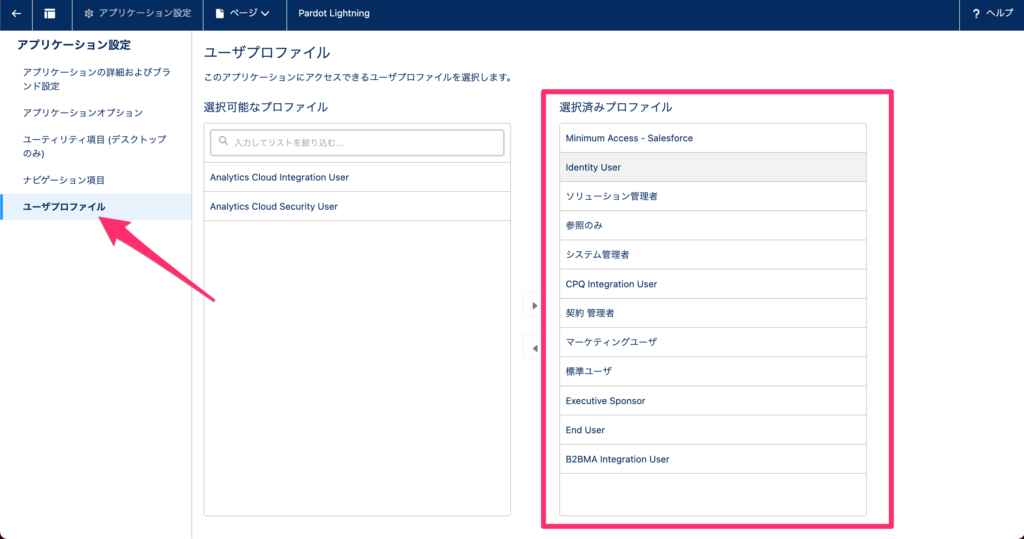Open ユーティリティ項目 (デスクトップのみ) section

[95, 146]
